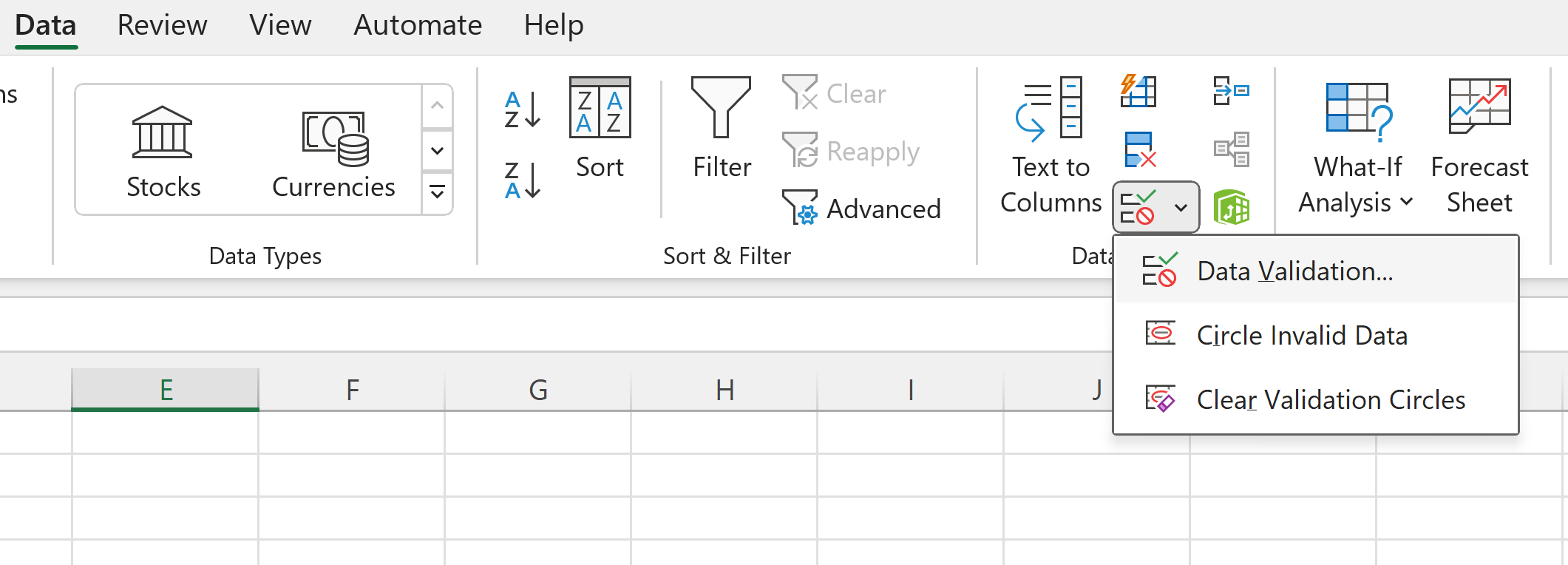Reapply the current filter
1568x565 pixels.
pos(851,151)
